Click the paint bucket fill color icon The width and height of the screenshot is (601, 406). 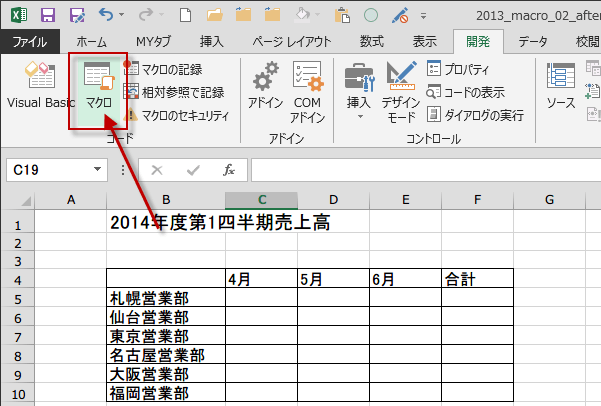tap(302, 15)
